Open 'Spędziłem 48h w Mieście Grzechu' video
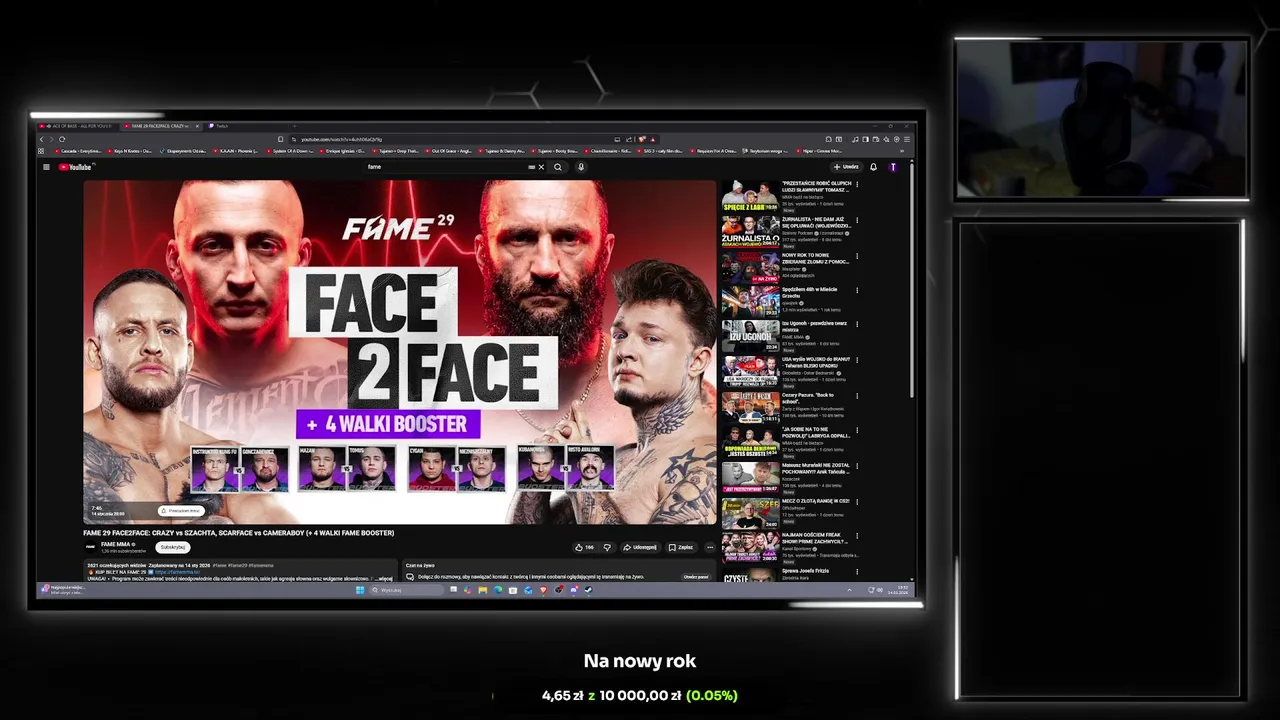The height and width of the screenshot is (720, 1280). [x=751, y=301]
